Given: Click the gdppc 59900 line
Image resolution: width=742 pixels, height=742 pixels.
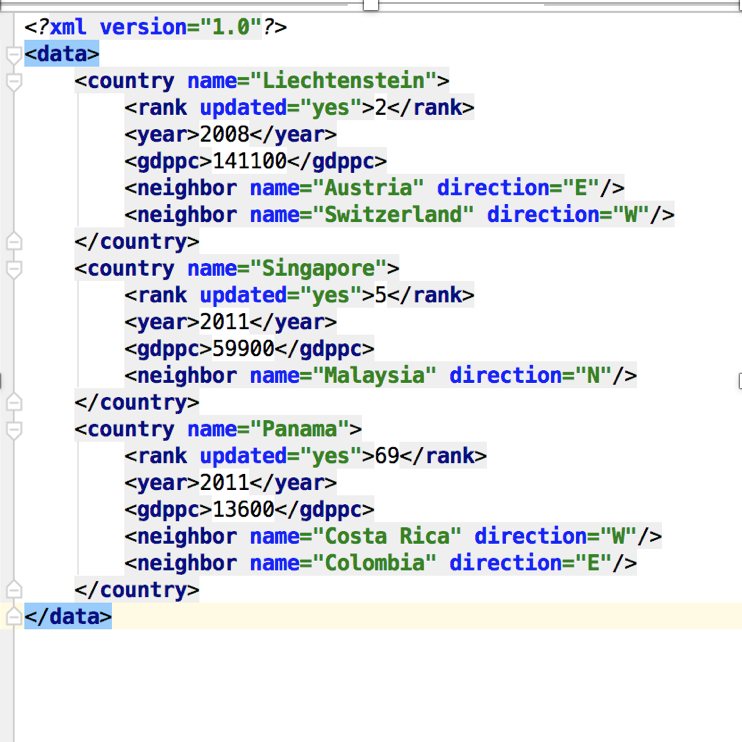Looking at the screenshot, I should point(249,349).
